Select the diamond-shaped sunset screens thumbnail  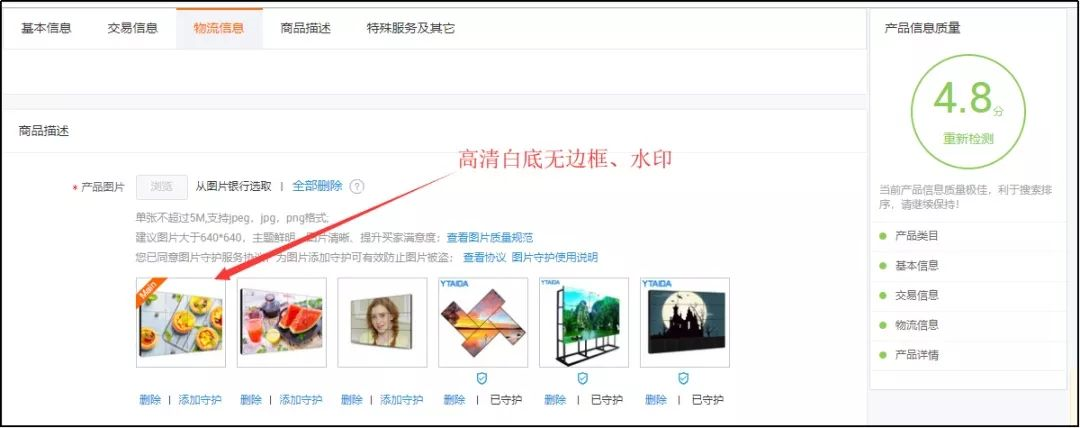point(483,323)
